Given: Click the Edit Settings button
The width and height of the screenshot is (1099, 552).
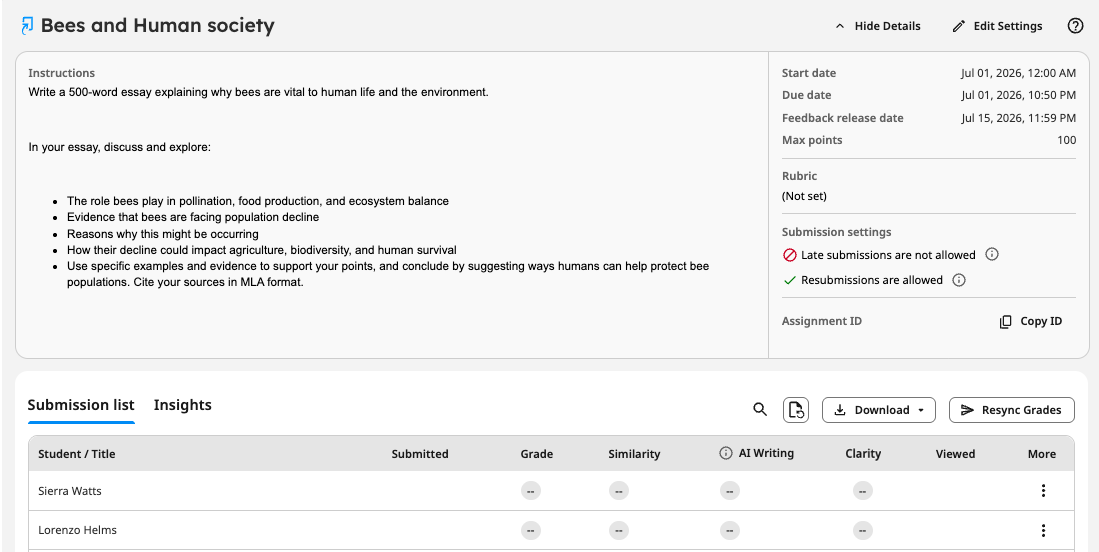Looking at the screenshot, I should pos(997,26).
